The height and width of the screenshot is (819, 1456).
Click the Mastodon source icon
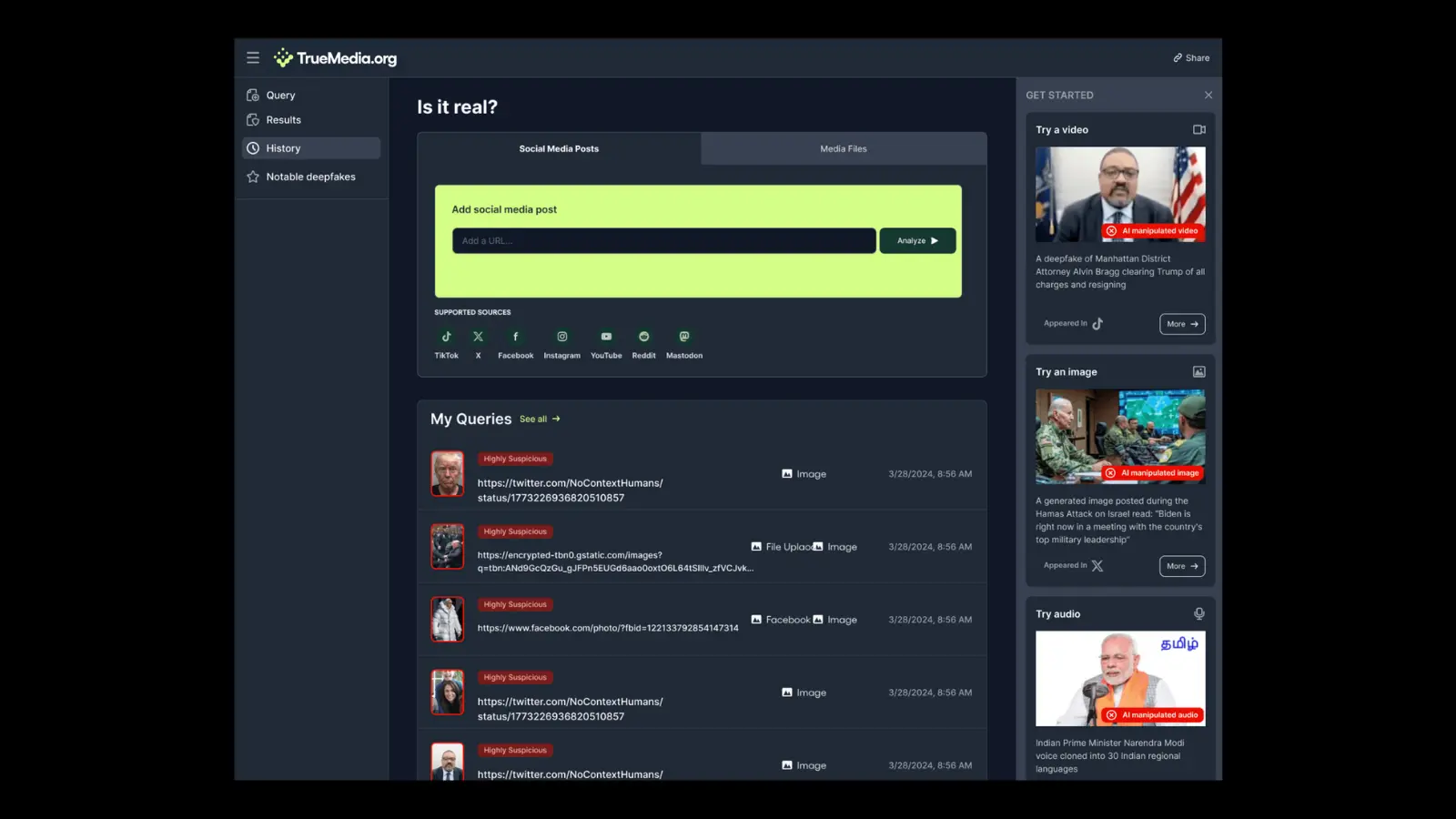pyautogui.click(x=684, y=337)
